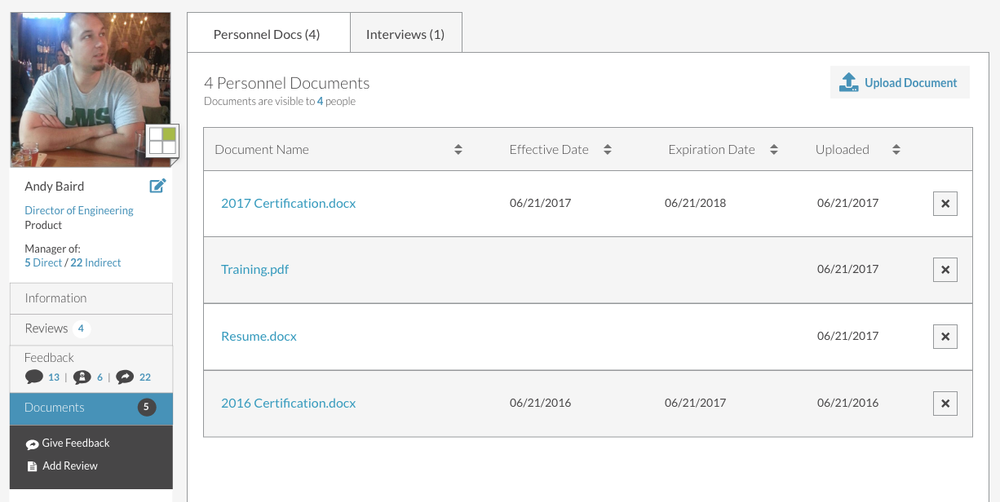
Task: Click the Documents count badge 5
Action: click(146, 408)
